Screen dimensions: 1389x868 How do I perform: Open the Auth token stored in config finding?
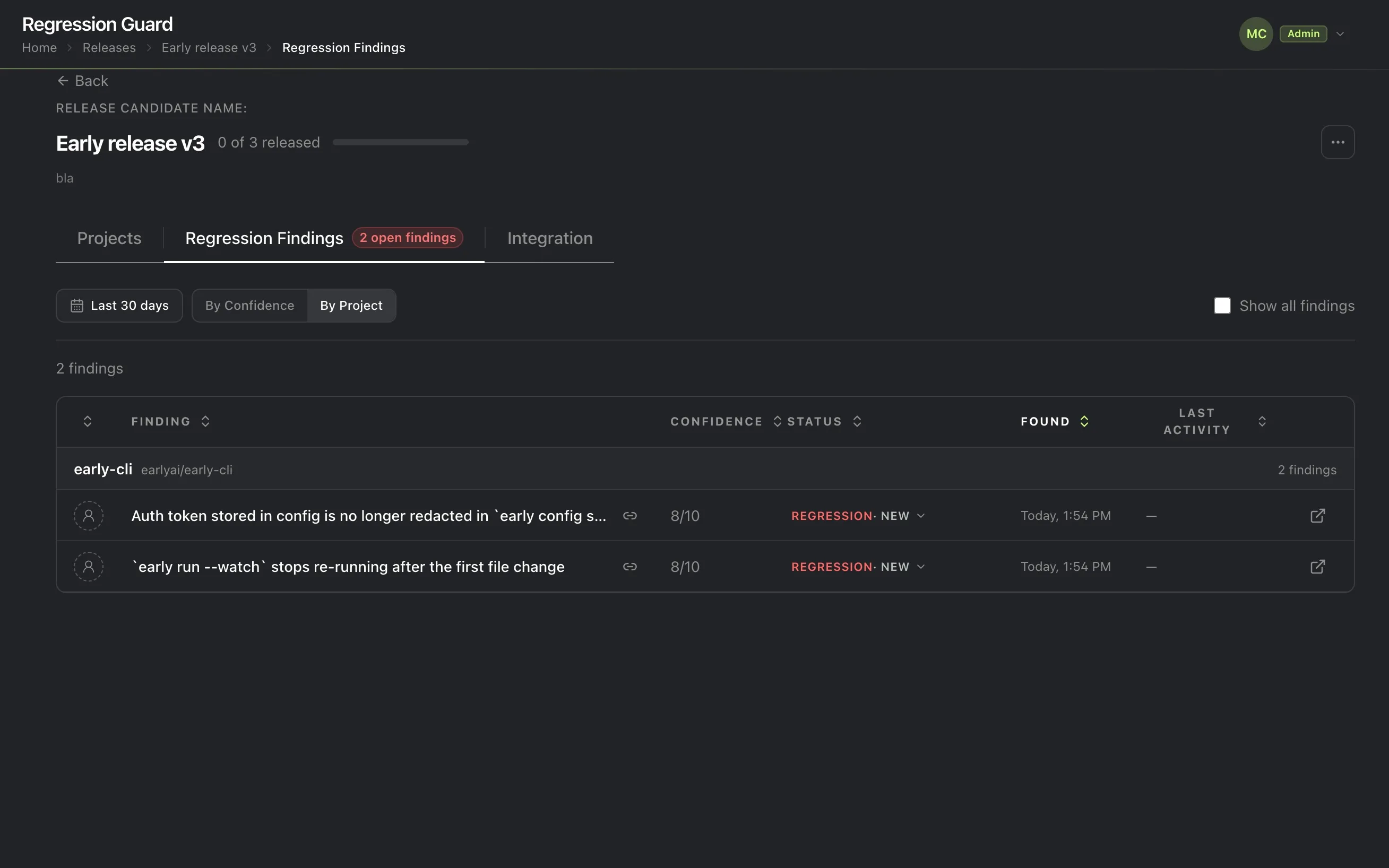click(369, 516)
